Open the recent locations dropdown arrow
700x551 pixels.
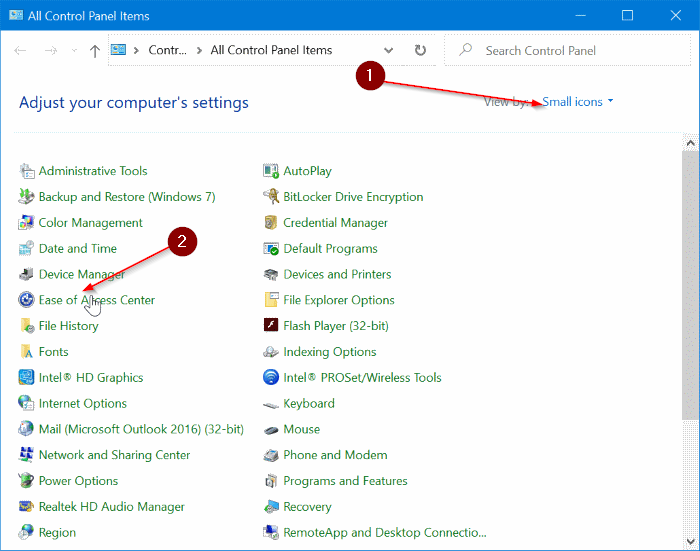coord(74,50)
